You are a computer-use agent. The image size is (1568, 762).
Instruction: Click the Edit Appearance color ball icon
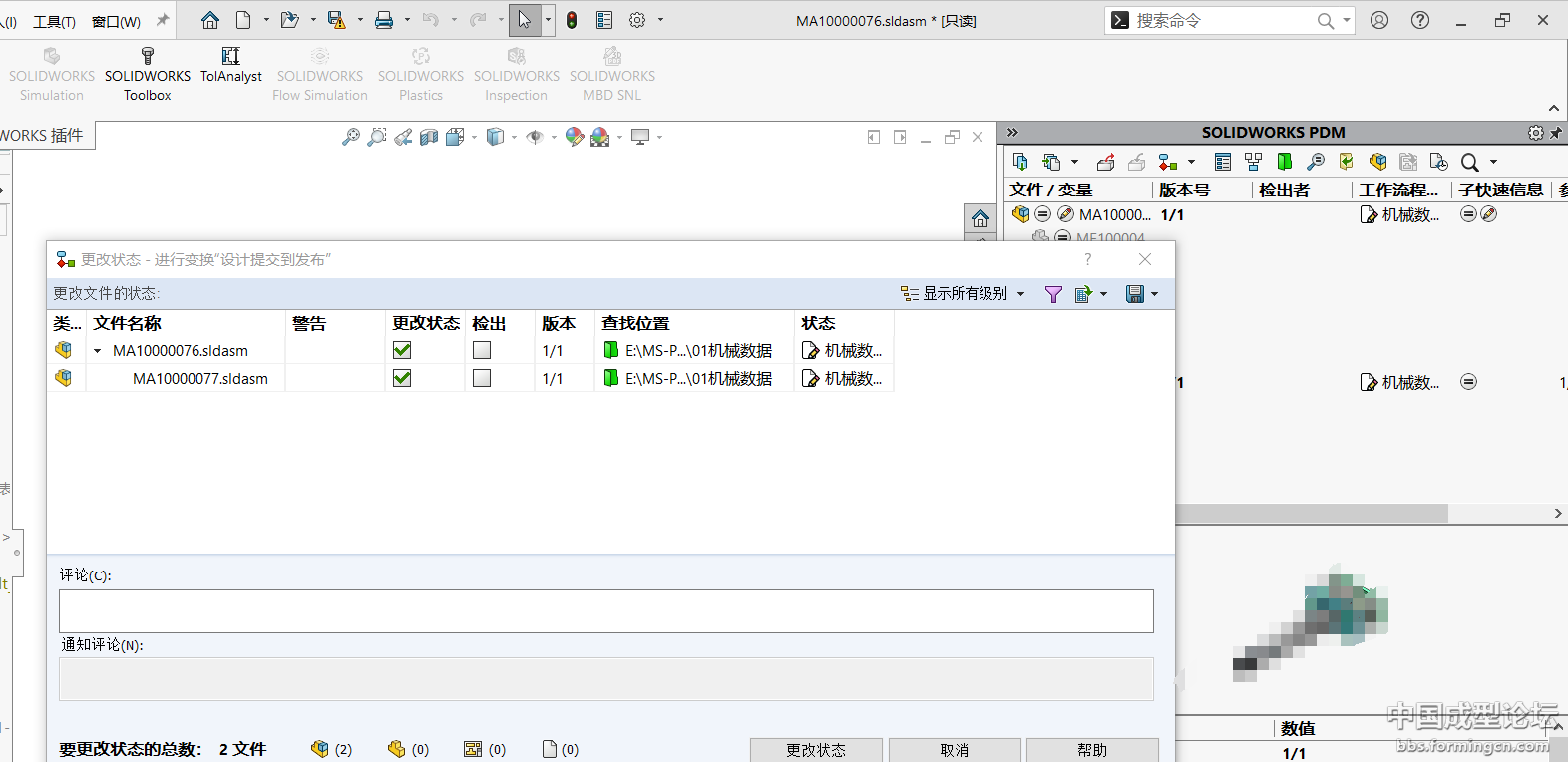(x=575, y=137)
